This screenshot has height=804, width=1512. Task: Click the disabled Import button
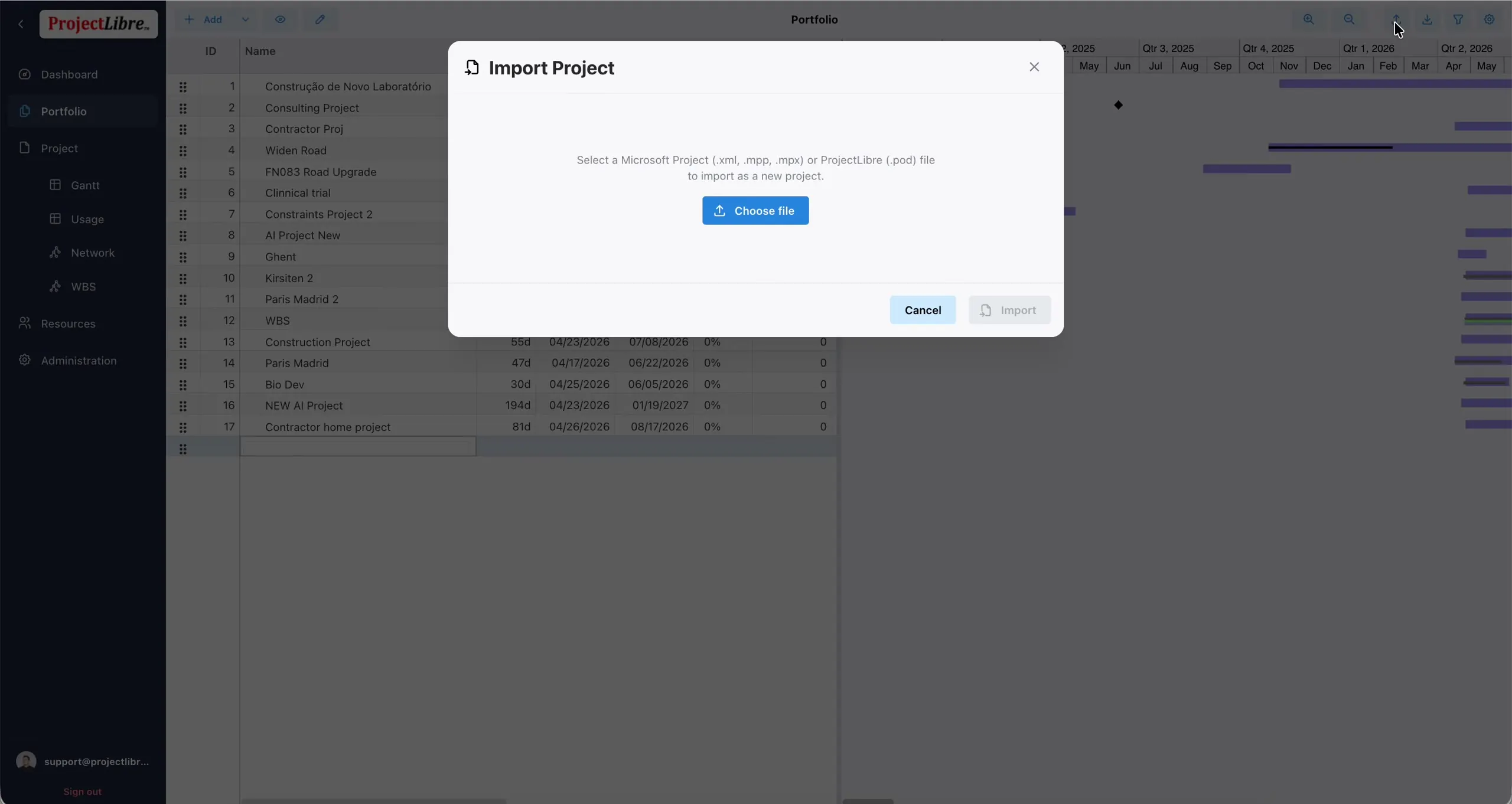coord(1009,310)
